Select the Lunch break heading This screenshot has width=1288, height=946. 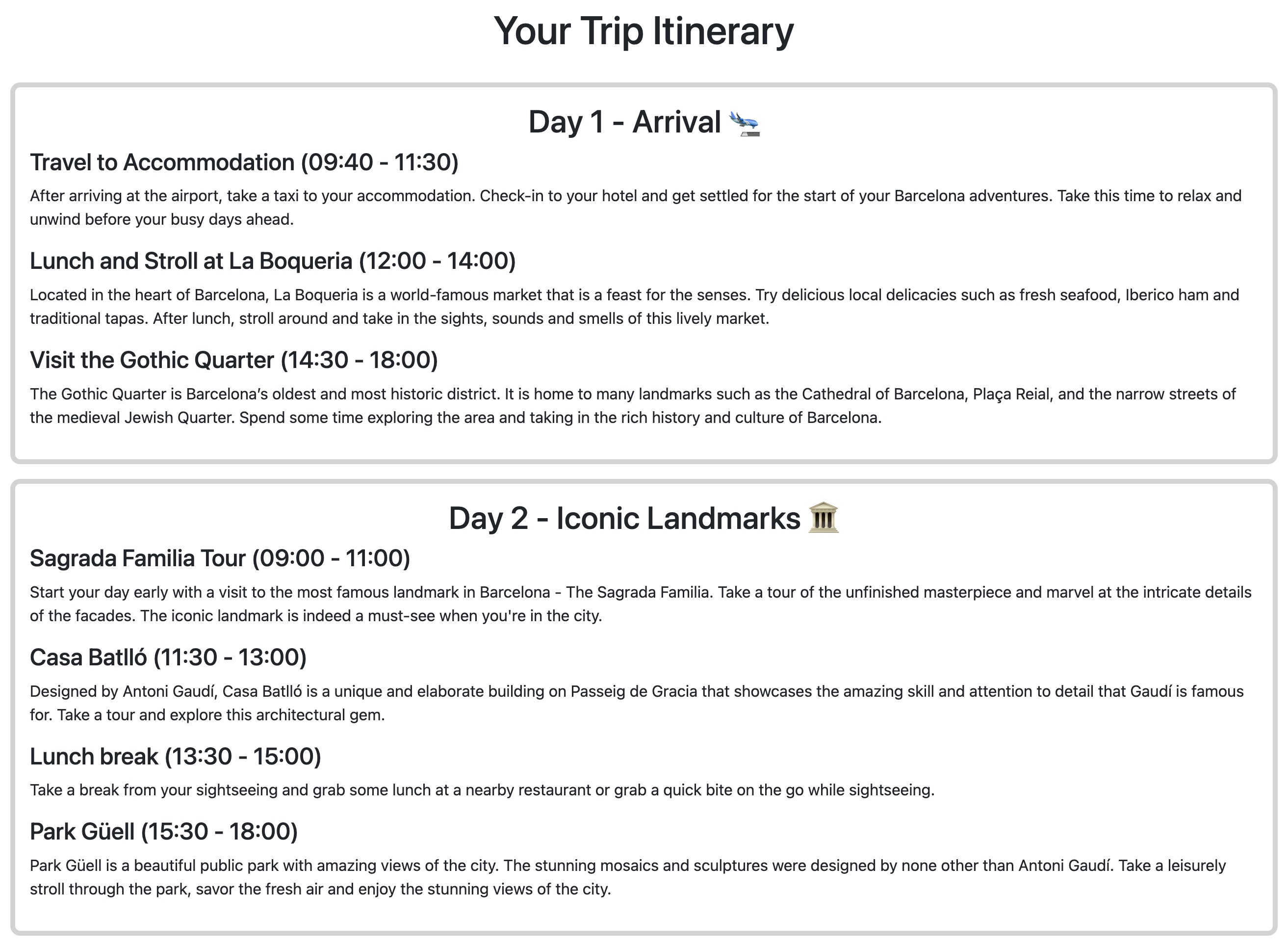pos(175,757)
